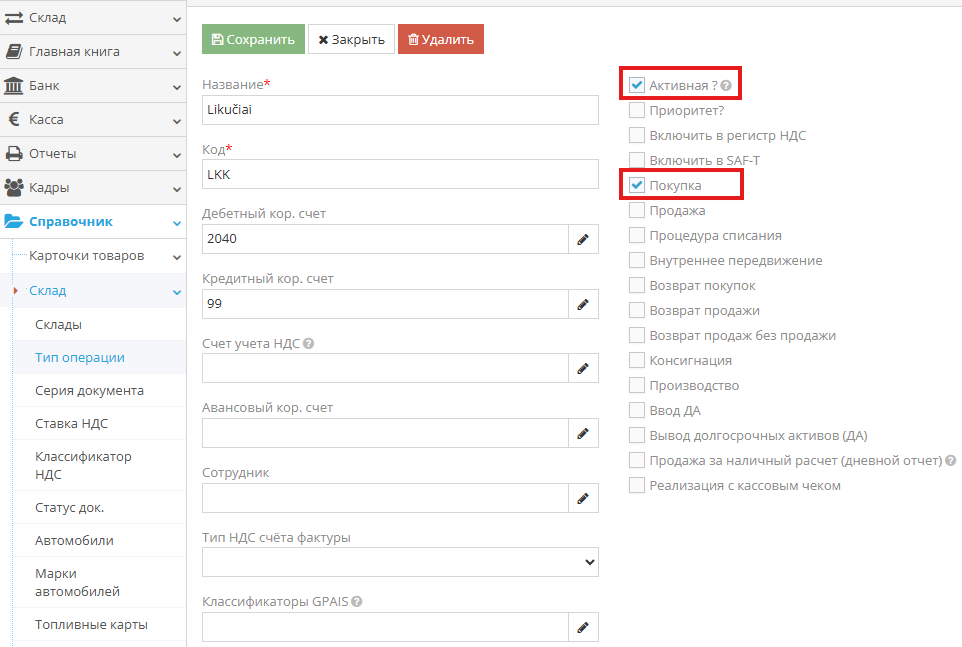The image size is (962, 647).
Task: Click the pencil icon for Классификаторы GPAIS
Action: click(583, 627)
